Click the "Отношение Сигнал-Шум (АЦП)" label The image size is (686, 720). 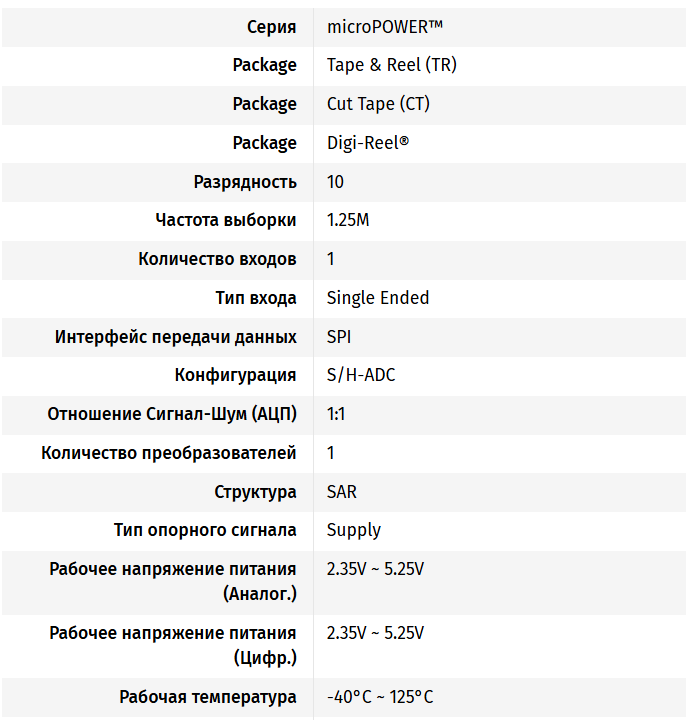(x=172, y=414)
